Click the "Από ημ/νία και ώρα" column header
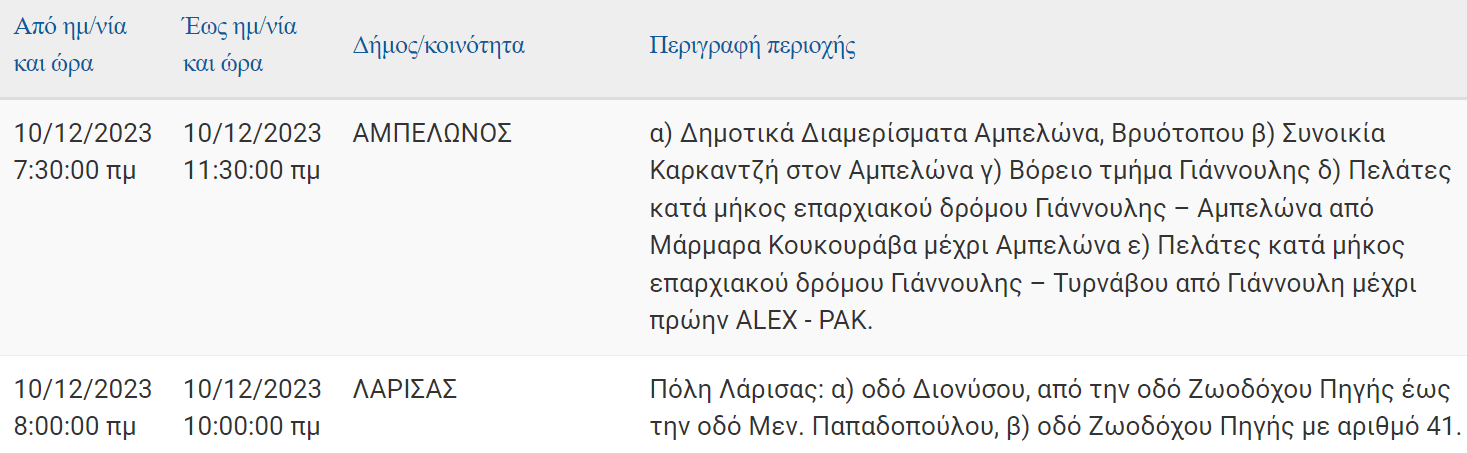The width and height of the screenshot is (1467, 453). coord(70,46)
